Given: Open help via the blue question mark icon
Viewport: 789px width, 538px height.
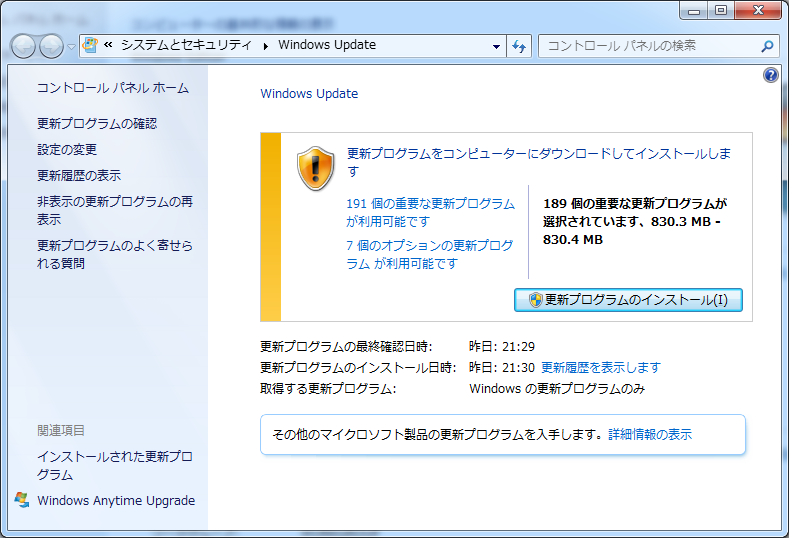Looking at the screenshot, I should pos(770,75).
